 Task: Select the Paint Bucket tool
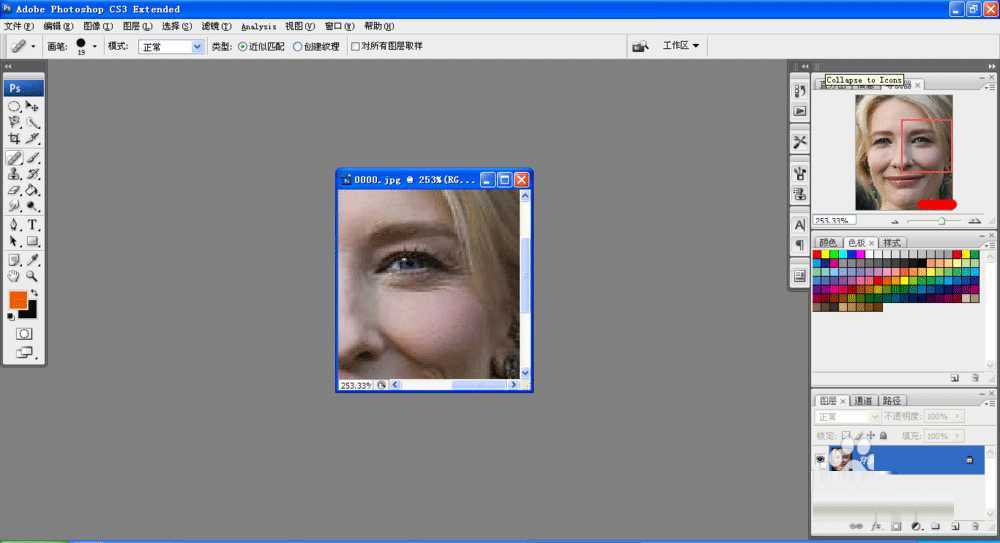pos(32,190)
